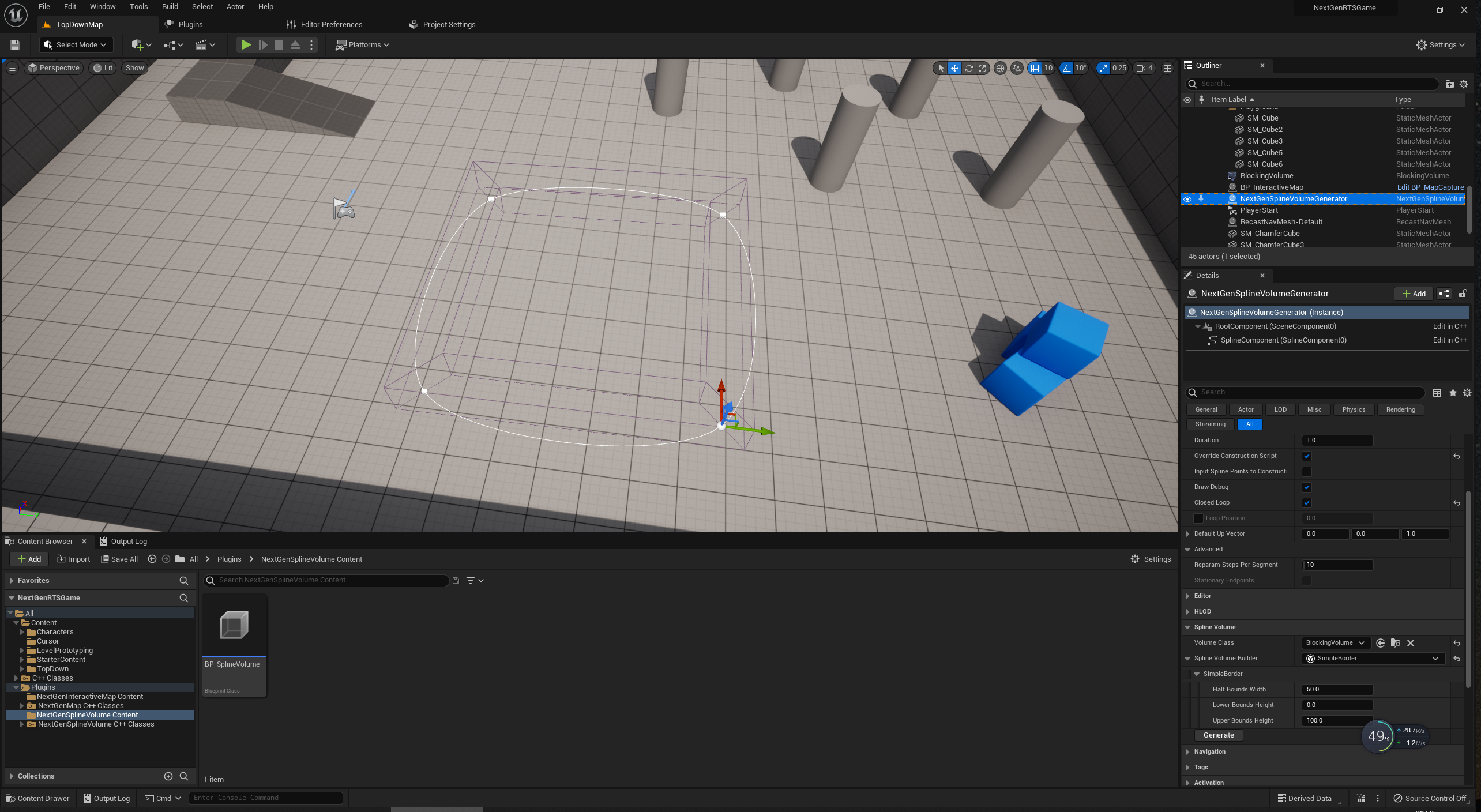Select the translate transform tool in viewport
The image size is (1481, 812).
click(x=954, y=68)
